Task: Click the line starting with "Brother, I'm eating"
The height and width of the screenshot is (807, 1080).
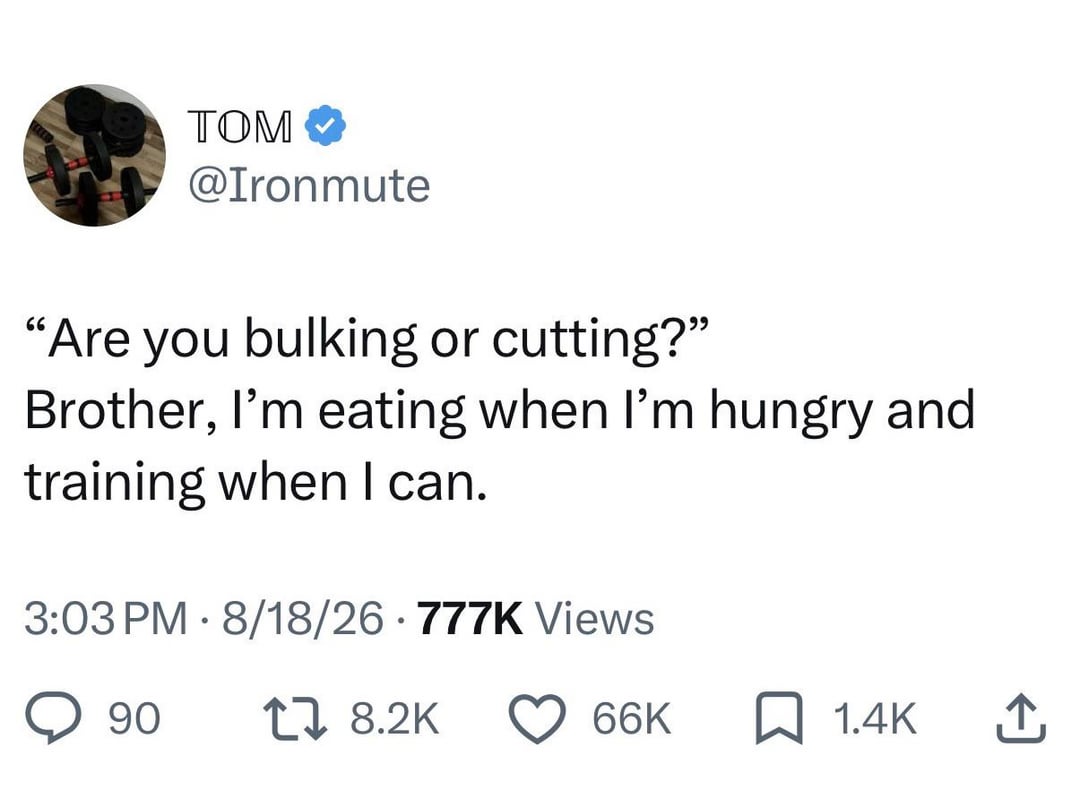Action: click(500, 411)
